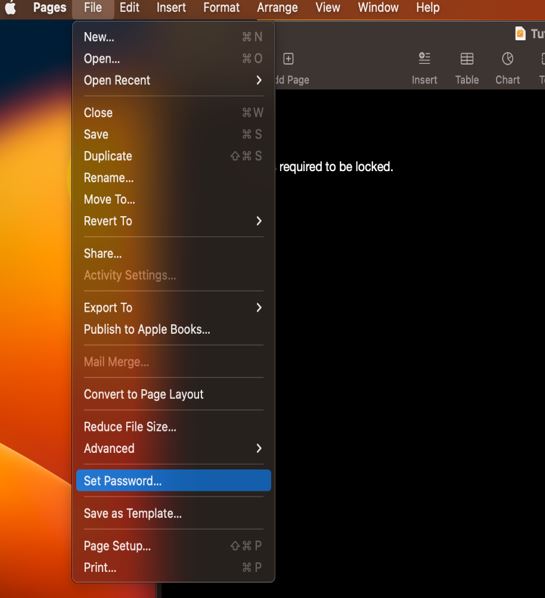The image size is (545, 598).
Task: Choose Set Password… from File menu
Action: [174, 481]
